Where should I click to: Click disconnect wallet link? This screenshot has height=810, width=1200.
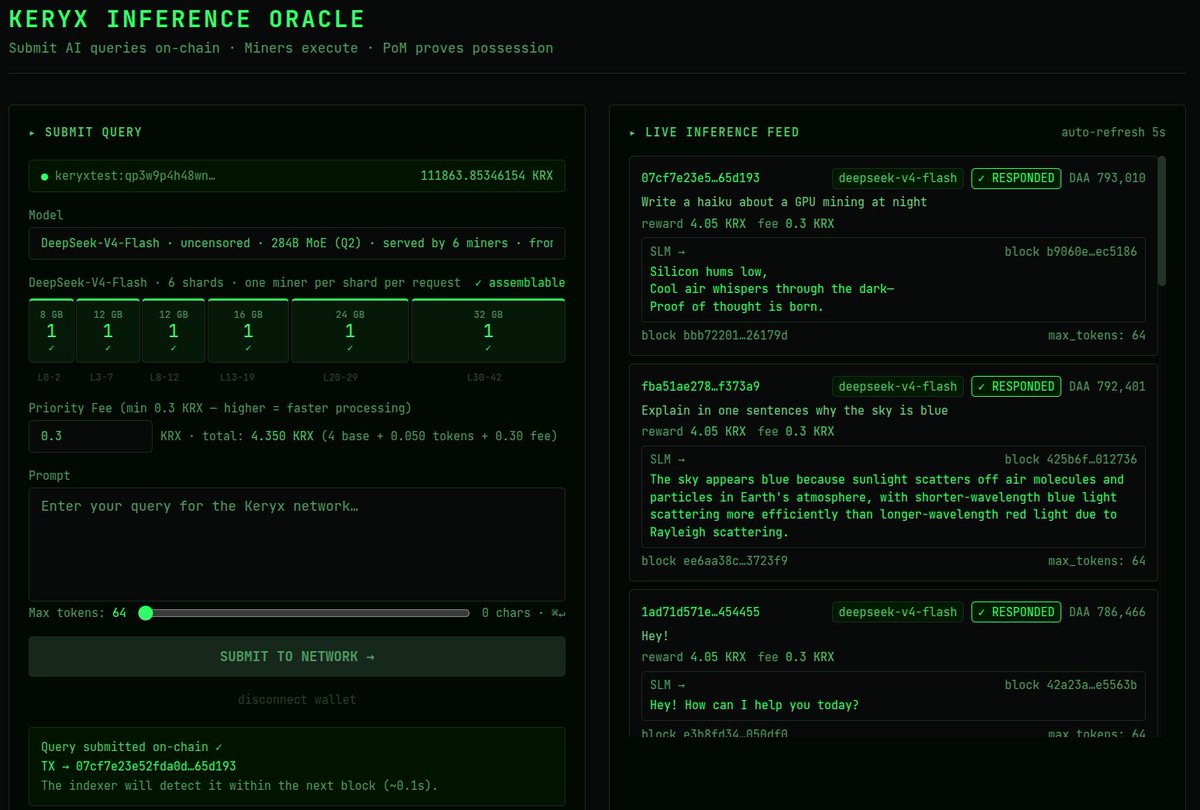click(x=297, y=699)
